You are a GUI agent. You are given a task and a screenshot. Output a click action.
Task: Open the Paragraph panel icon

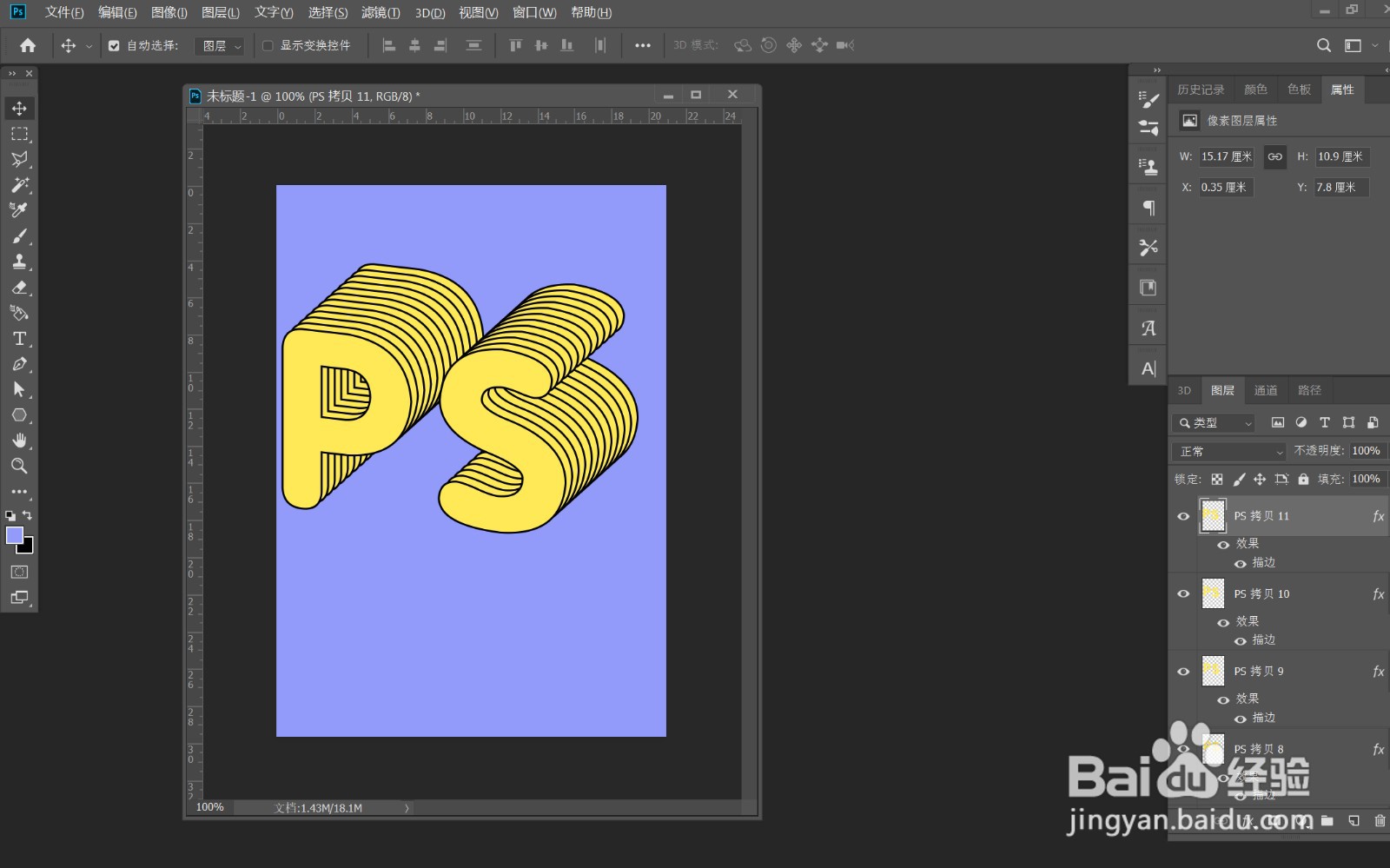[1148, 208]
